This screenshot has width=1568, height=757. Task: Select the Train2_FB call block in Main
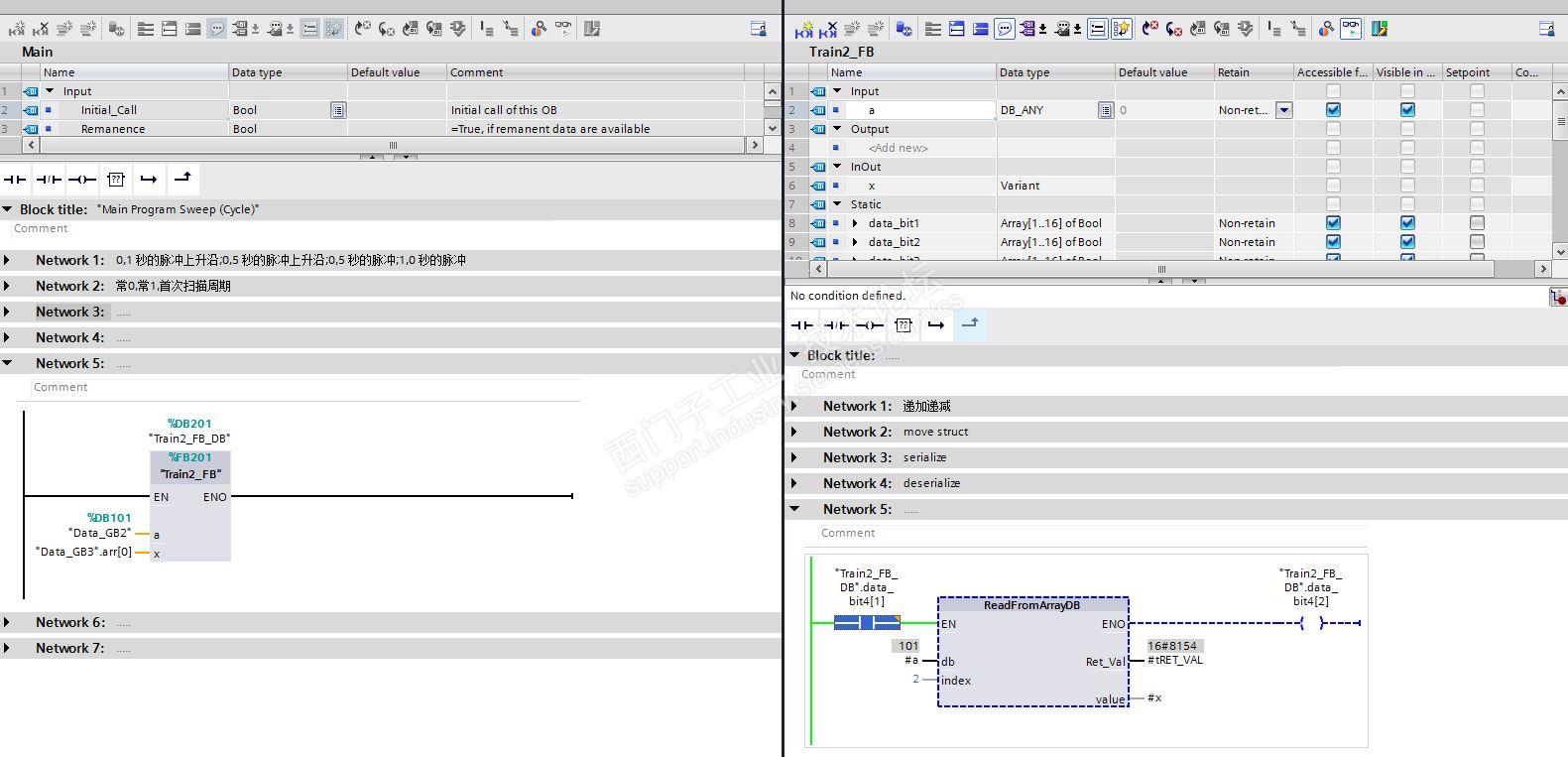190,506
